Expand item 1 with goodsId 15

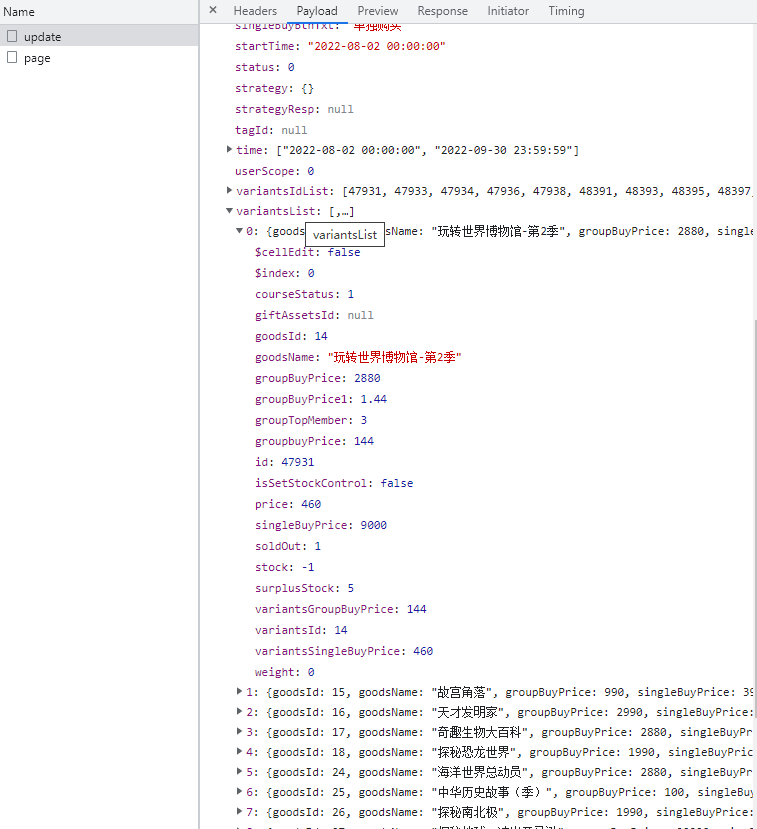point(240,691)
